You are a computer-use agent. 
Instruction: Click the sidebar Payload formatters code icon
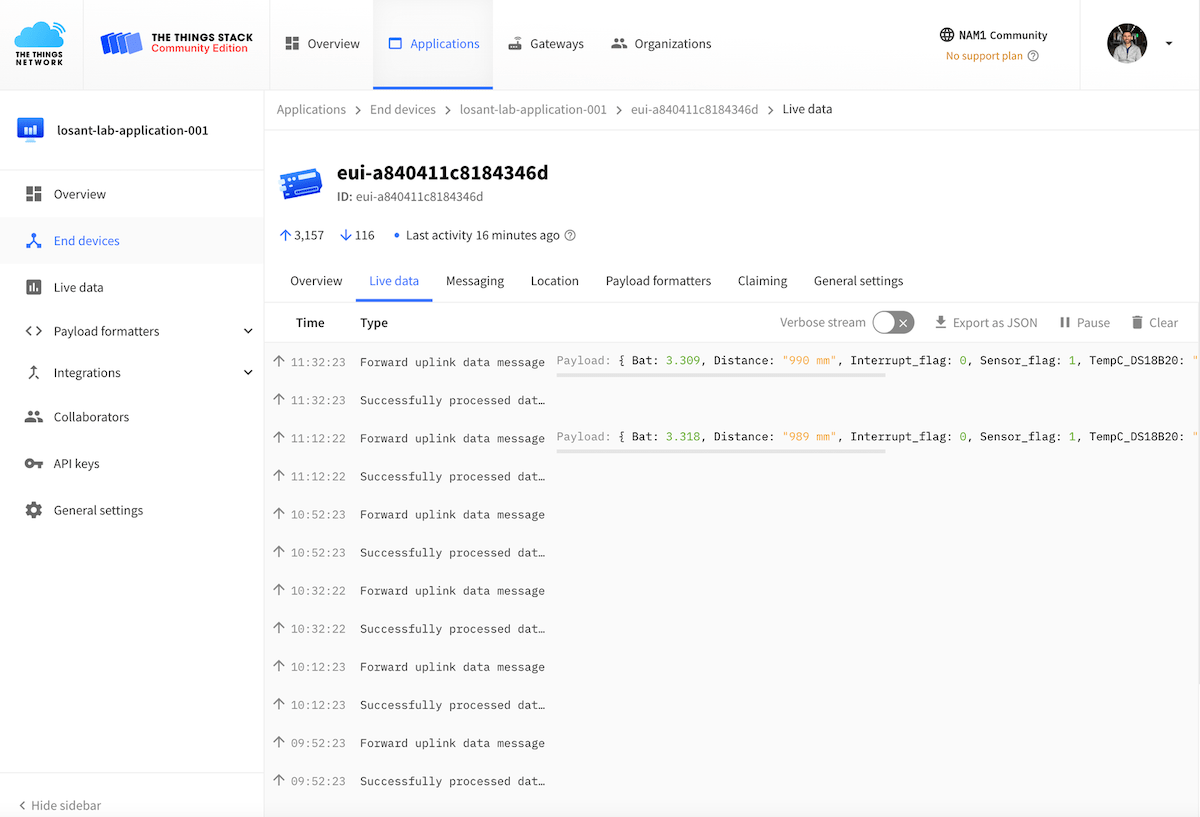pyautogui.click(x=34, y=331)
